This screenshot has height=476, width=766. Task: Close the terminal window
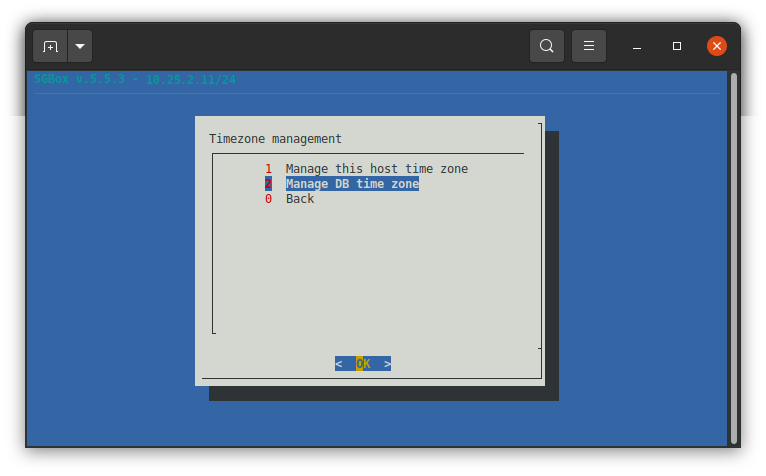pyautogui.click(x=717, y=46)
